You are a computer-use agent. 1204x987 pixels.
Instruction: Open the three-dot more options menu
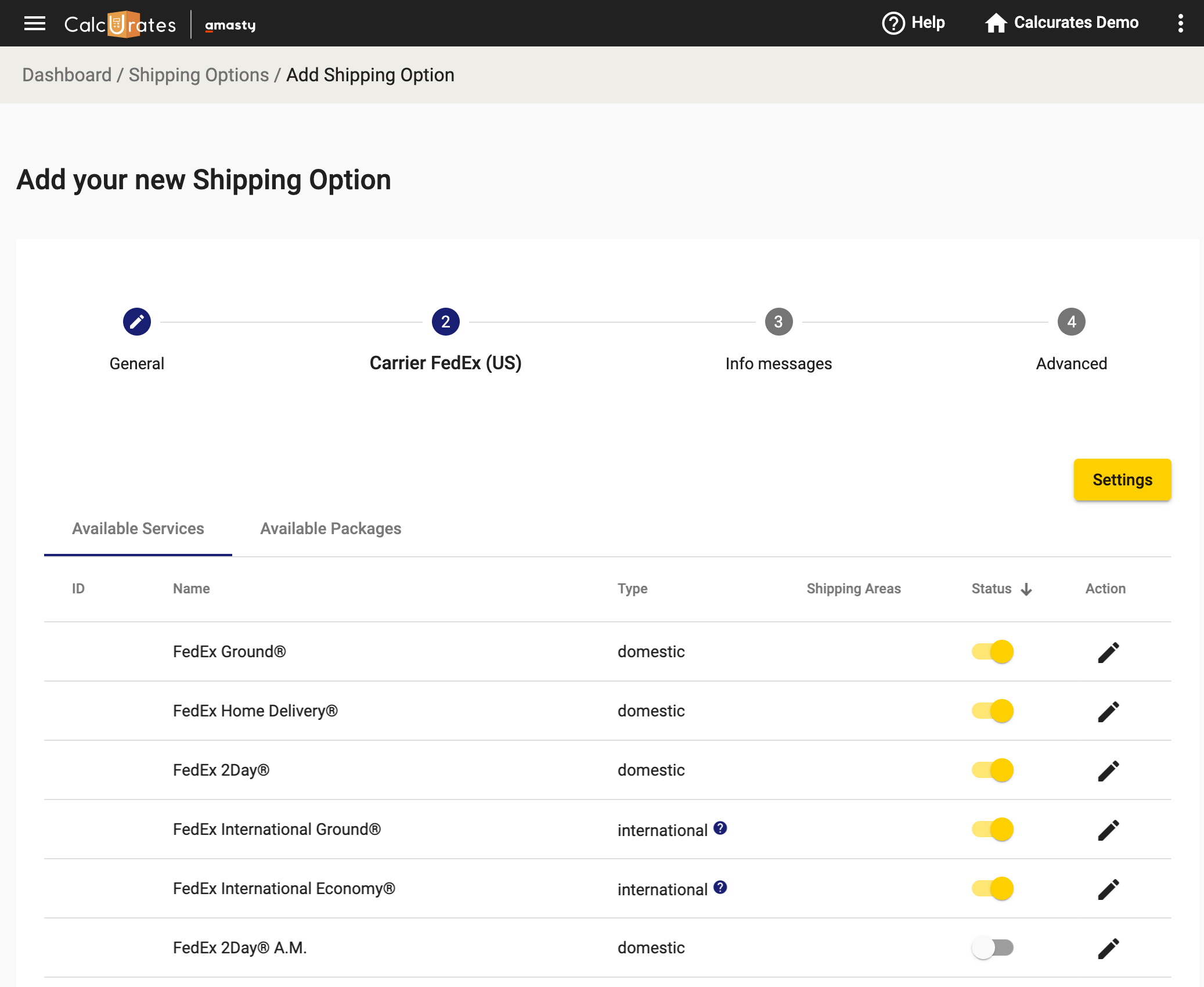pos(1180,23)
